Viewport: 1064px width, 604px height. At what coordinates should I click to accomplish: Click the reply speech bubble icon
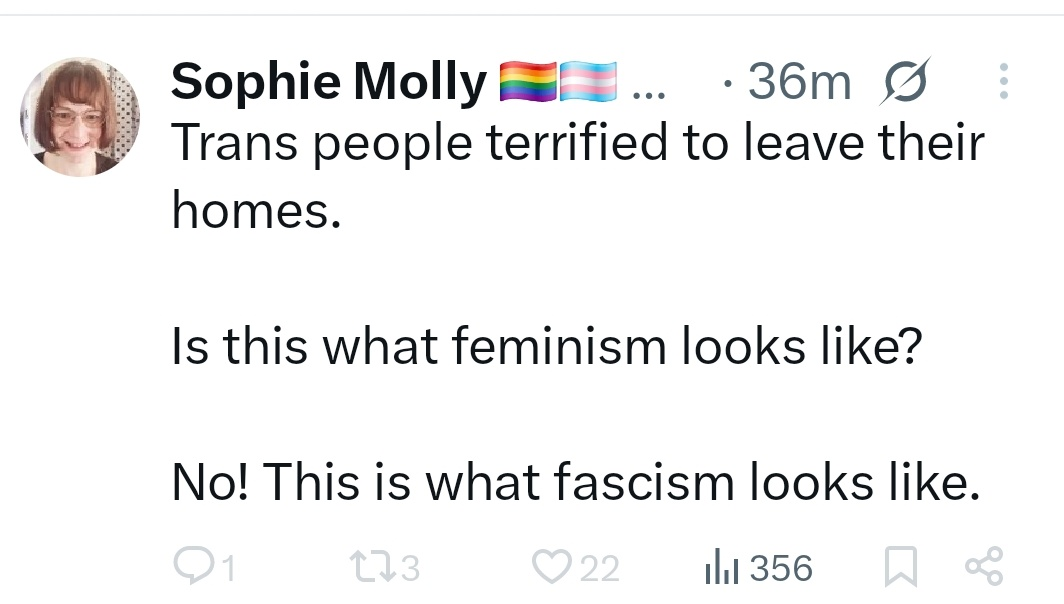click(193, 565)
